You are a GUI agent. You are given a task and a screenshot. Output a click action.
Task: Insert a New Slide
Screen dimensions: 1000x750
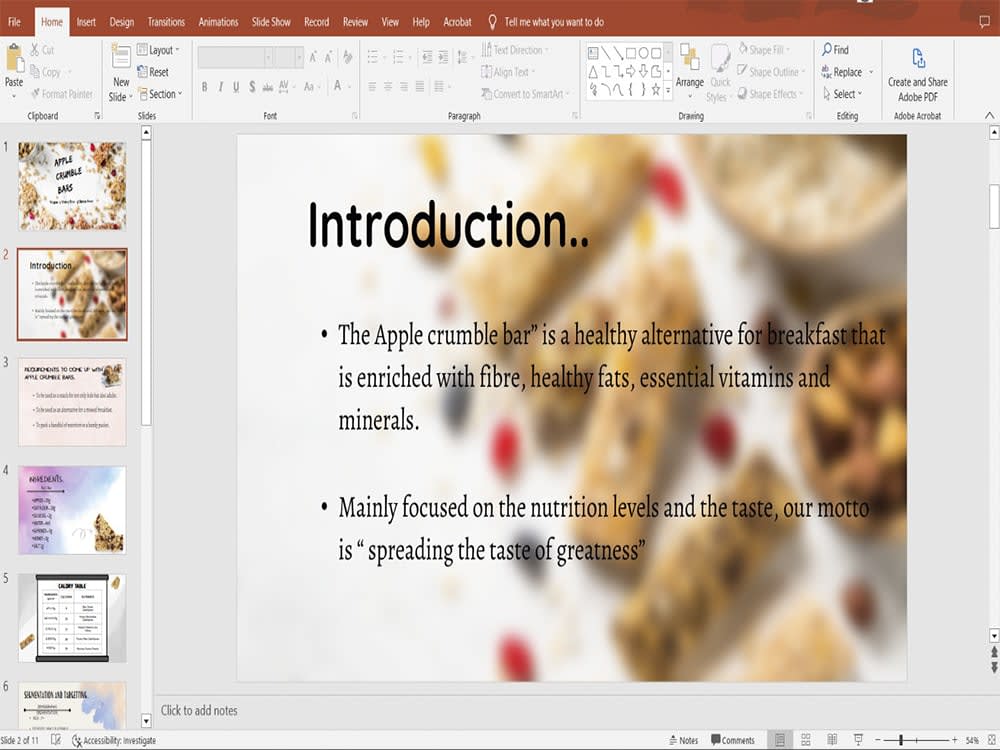tap(121, 73)
